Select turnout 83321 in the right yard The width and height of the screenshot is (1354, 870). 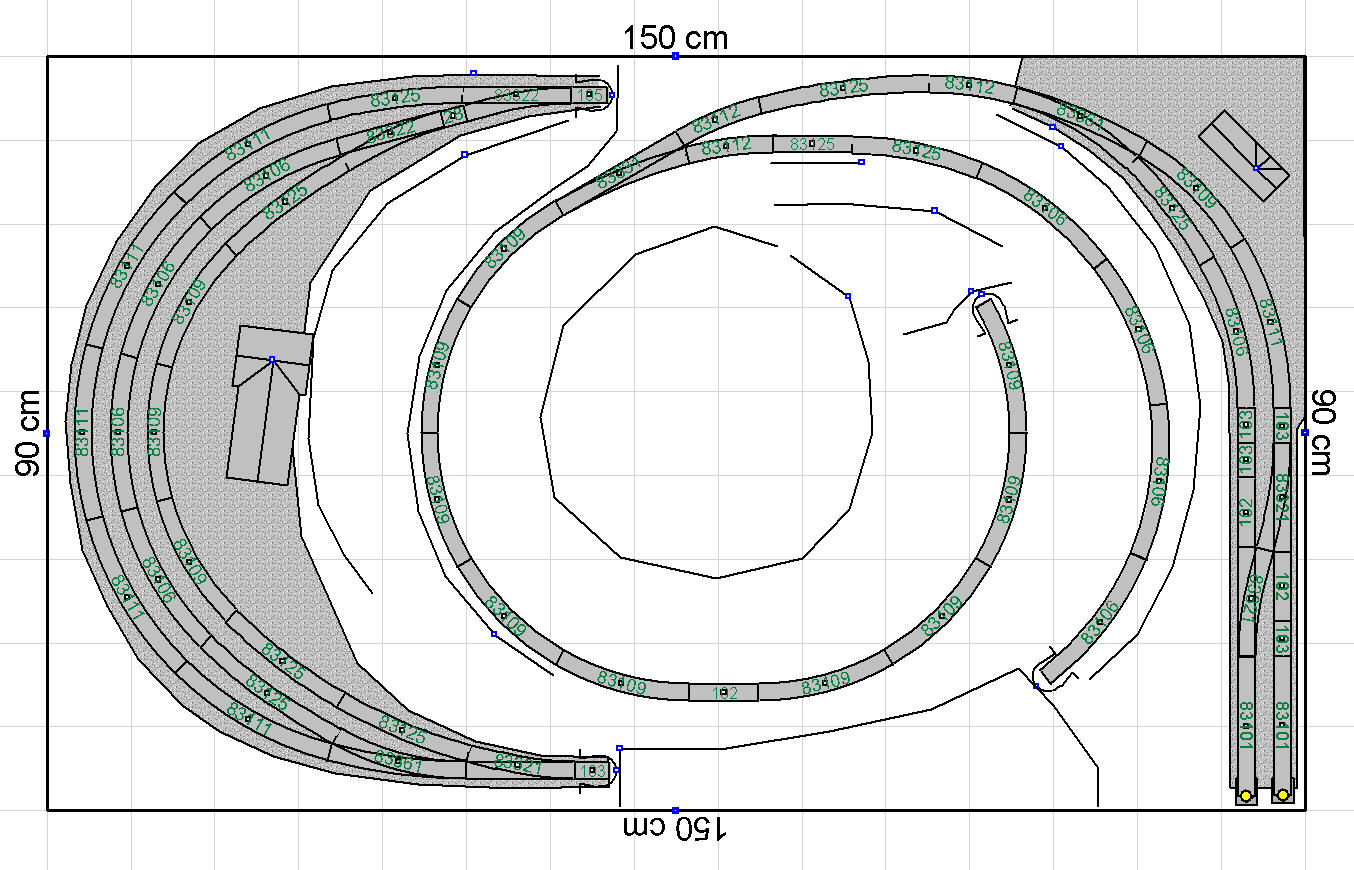[1248, 600]
